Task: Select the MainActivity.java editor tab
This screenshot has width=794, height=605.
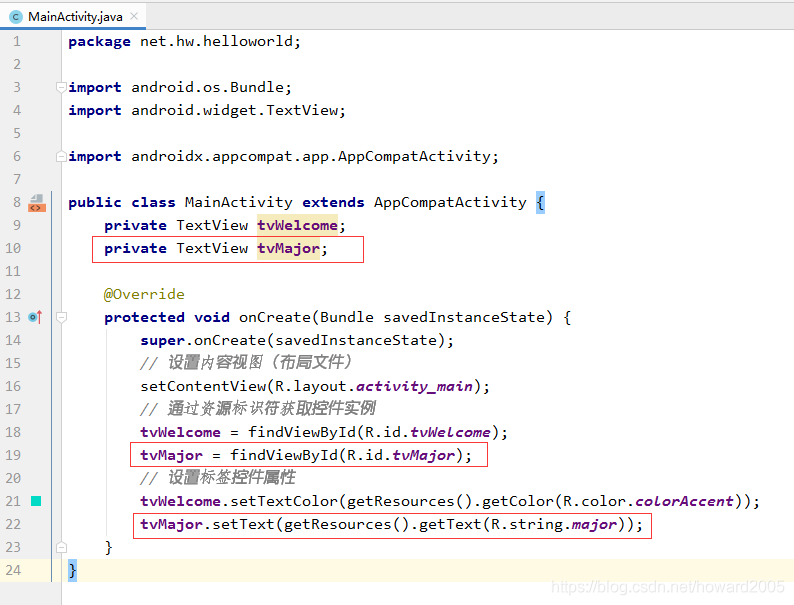Action: pyautogui.click(x=73, y=17)
